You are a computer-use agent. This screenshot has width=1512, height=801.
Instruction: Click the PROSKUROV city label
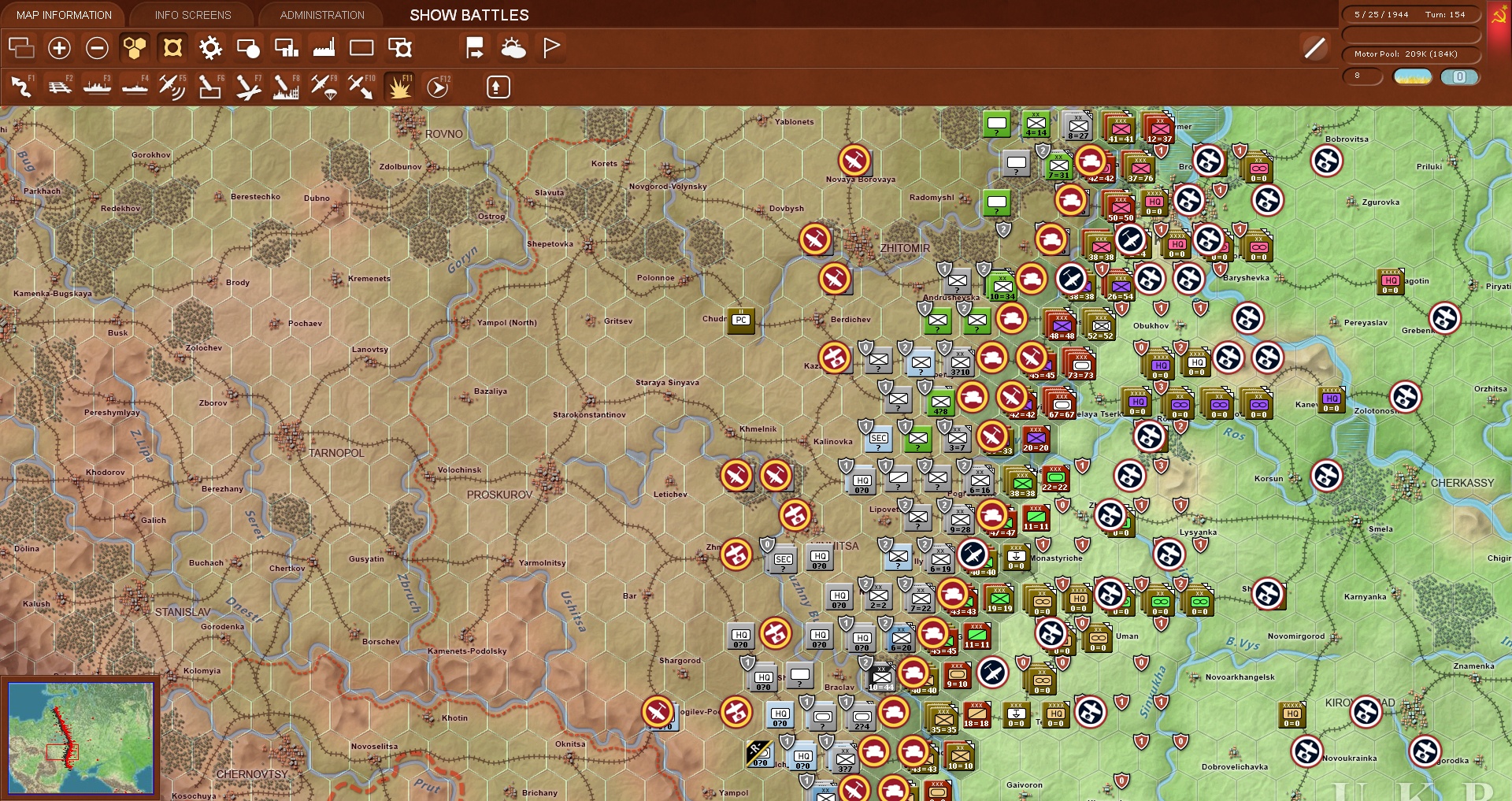499,495
